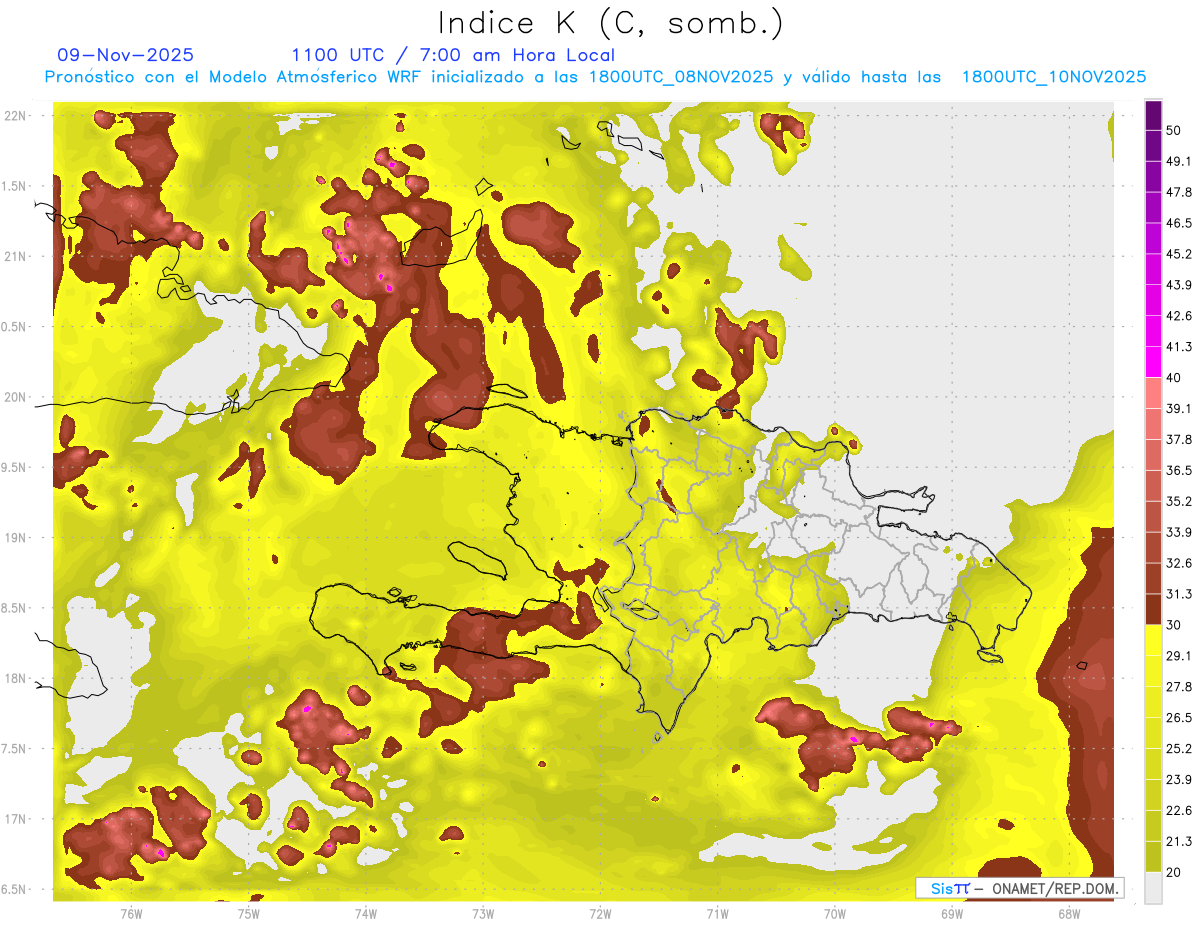The width and height of the screenshot is (1200, 927).
Task: Select legend value "37.8"
Action: pyautogui.click(x=1179, y=439)
